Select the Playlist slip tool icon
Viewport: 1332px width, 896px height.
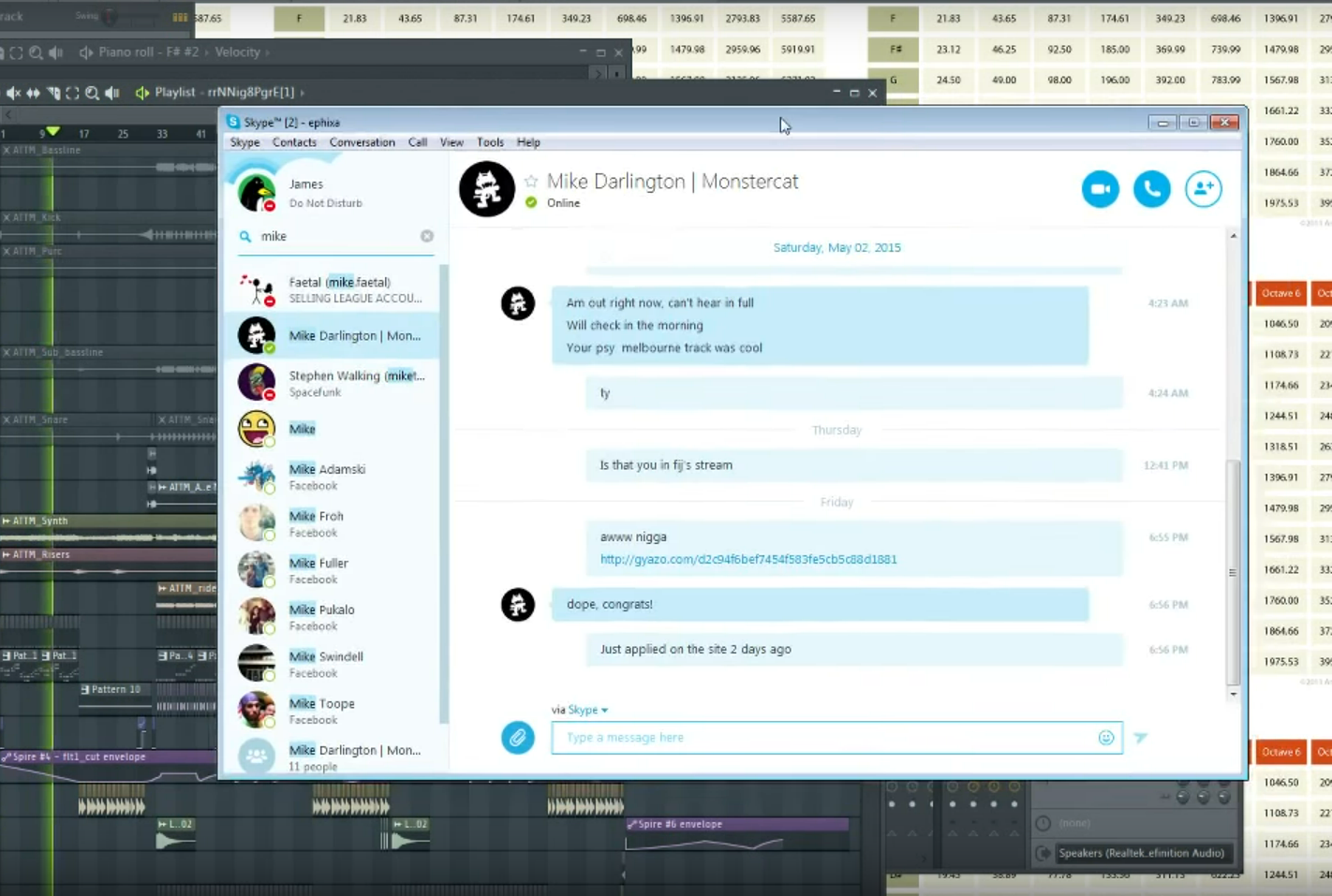[x=33, y=93]
